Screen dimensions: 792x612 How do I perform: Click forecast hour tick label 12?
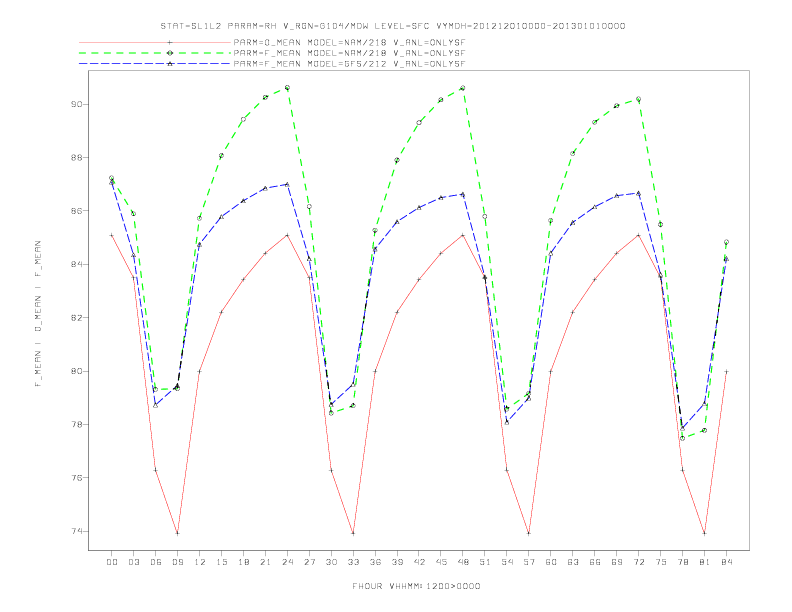pos(200,562)
